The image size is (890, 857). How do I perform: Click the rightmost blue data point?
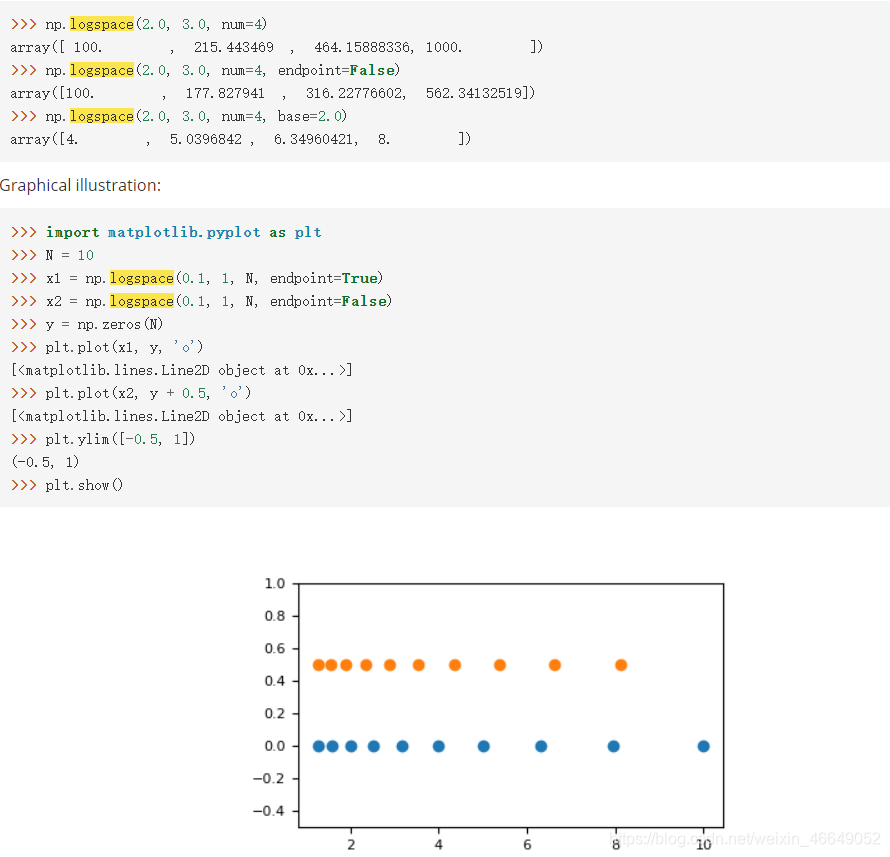[703, 745]
